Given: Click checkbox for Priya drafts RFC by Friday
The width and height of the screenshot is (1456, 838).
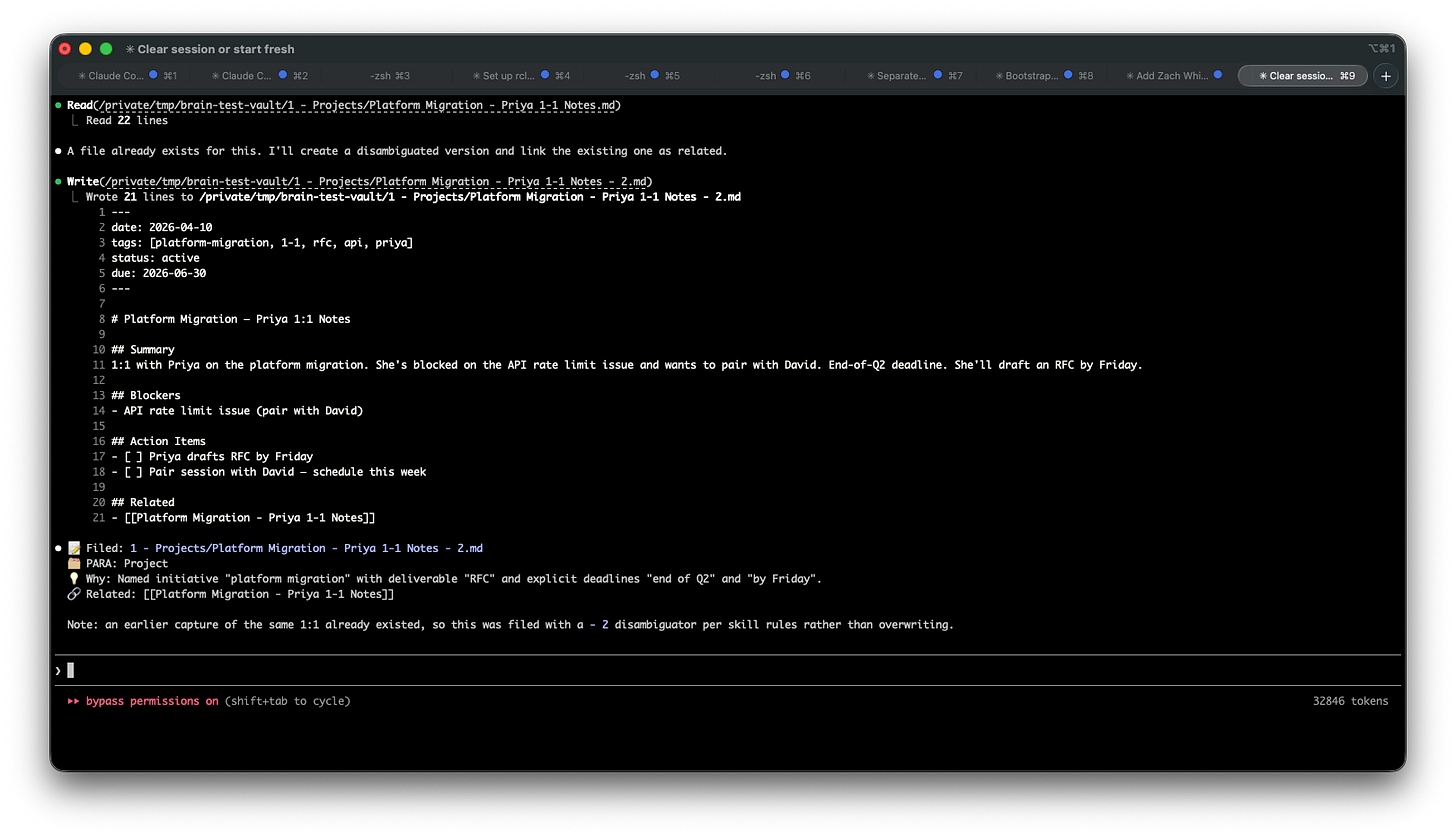Looking at the screenshot, I should point(133,456).
